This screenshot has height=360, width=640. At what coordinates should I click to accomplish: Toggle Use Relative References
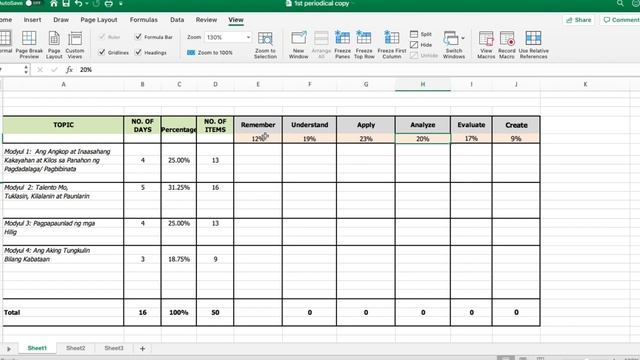(x=533, y=44)
